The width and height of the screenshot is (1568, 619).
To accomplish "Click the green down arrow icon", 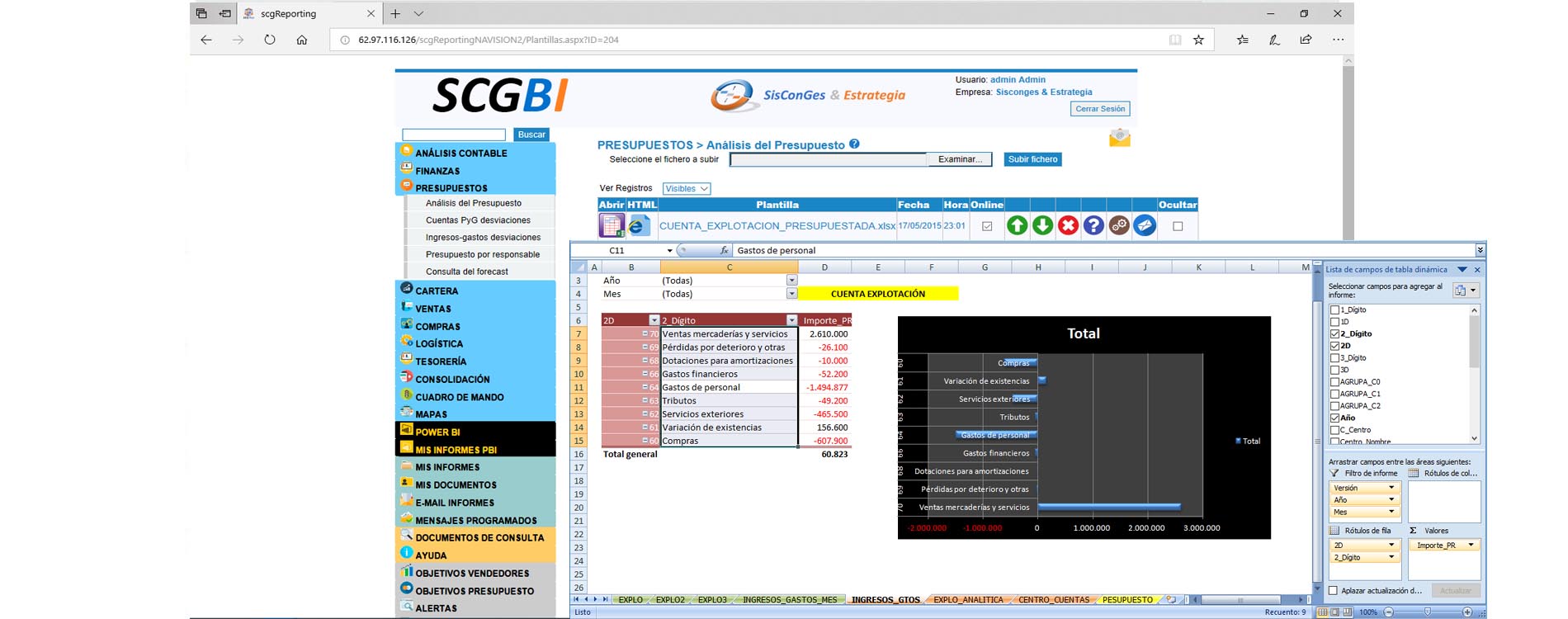I will point(1042,225).
